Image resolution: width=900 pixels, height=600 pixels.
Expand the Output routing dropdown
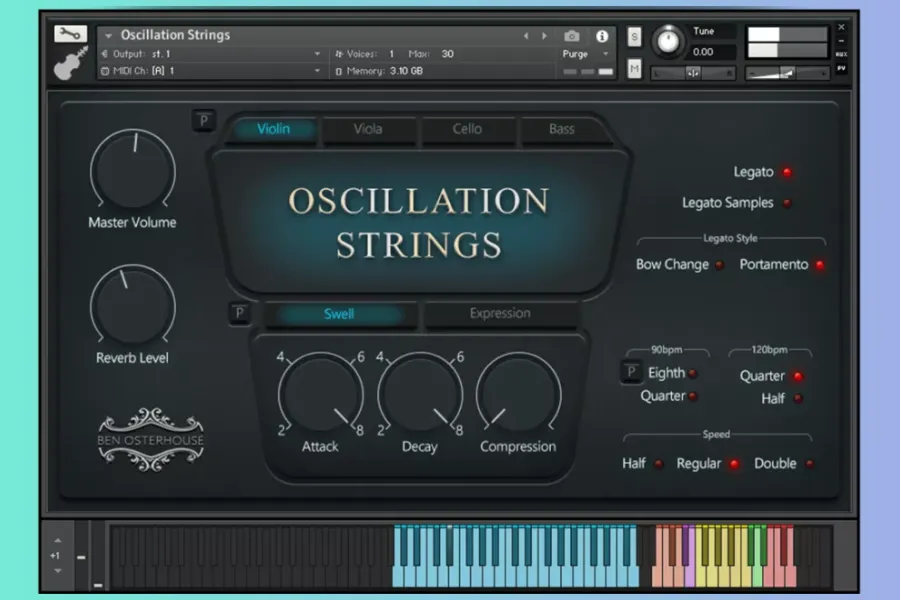click(x=317, y=54)
